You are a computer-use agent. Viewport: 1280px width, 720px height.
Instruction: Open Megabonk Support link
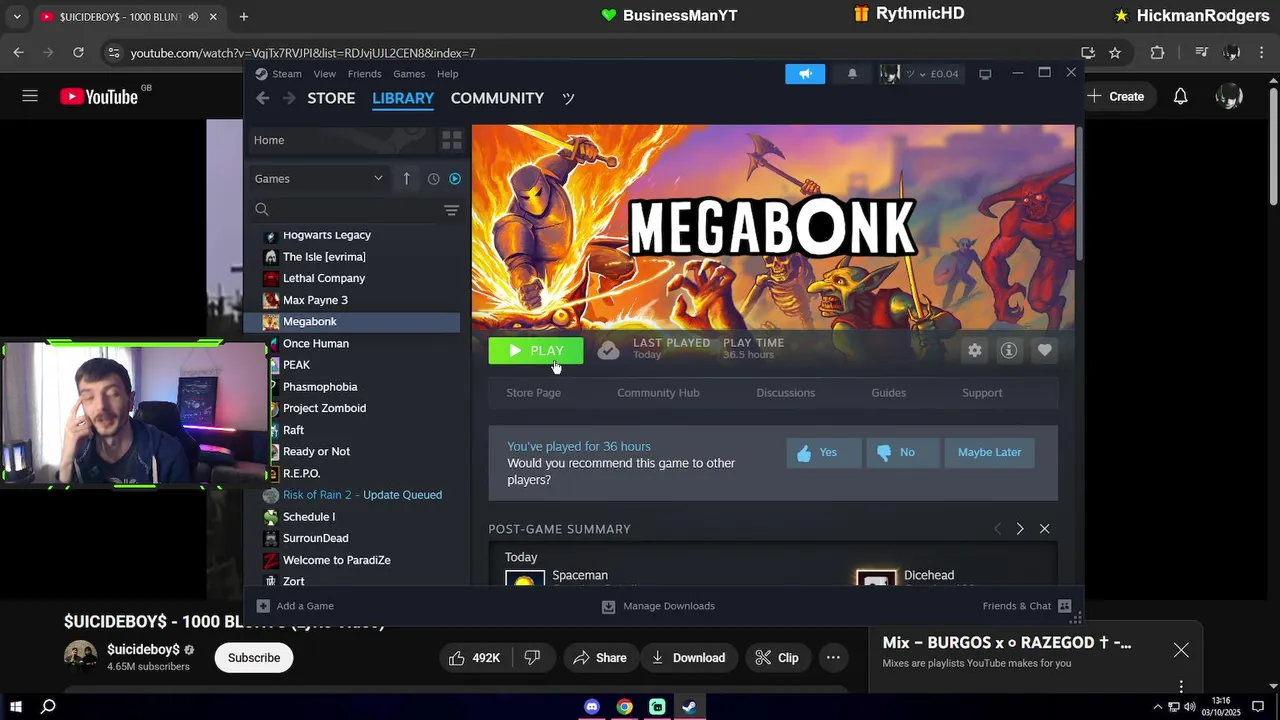click(982, 393)
